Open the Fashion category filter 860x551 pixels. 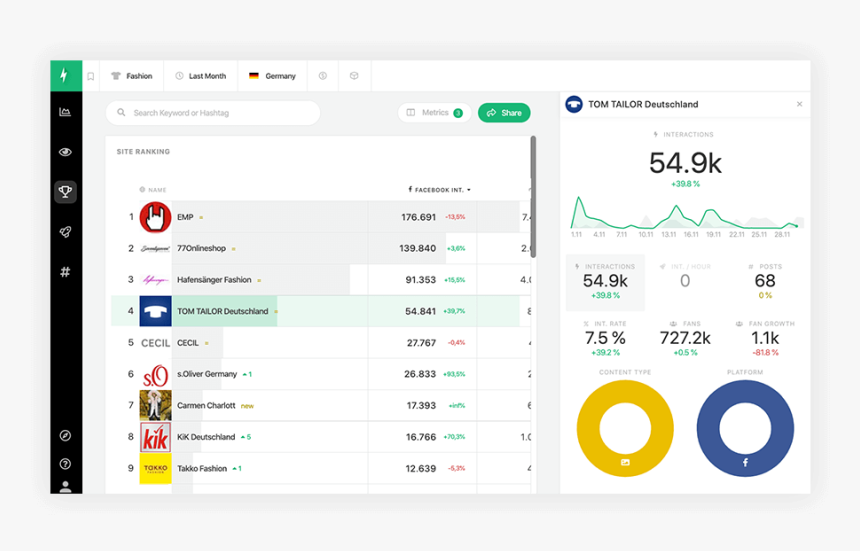point(132,76)
